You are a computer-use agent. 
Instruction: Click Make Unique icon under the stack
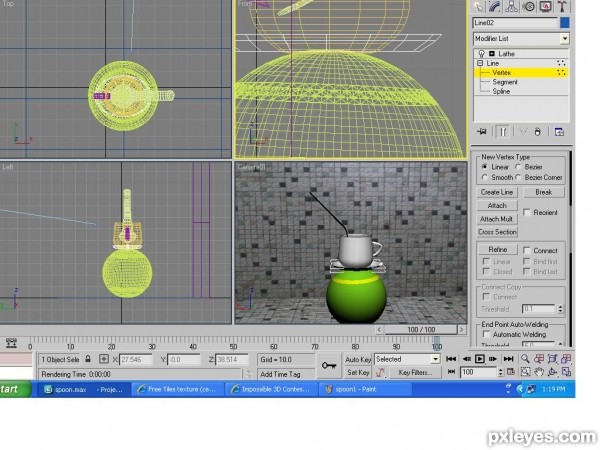click(x=523, y=132)
